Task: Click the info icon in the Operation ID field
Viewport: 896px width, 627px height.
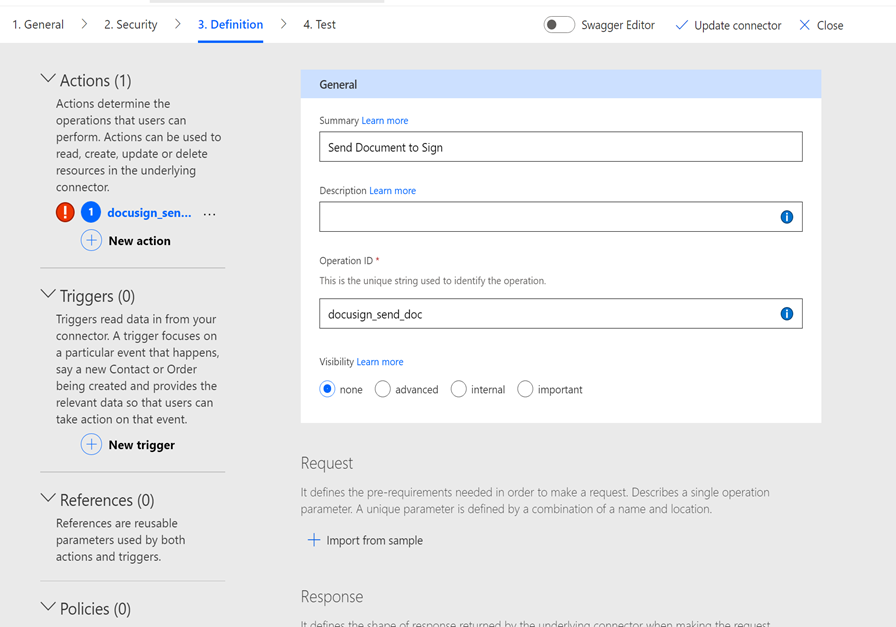Action: pyautogui.click(x=786, y=313)
